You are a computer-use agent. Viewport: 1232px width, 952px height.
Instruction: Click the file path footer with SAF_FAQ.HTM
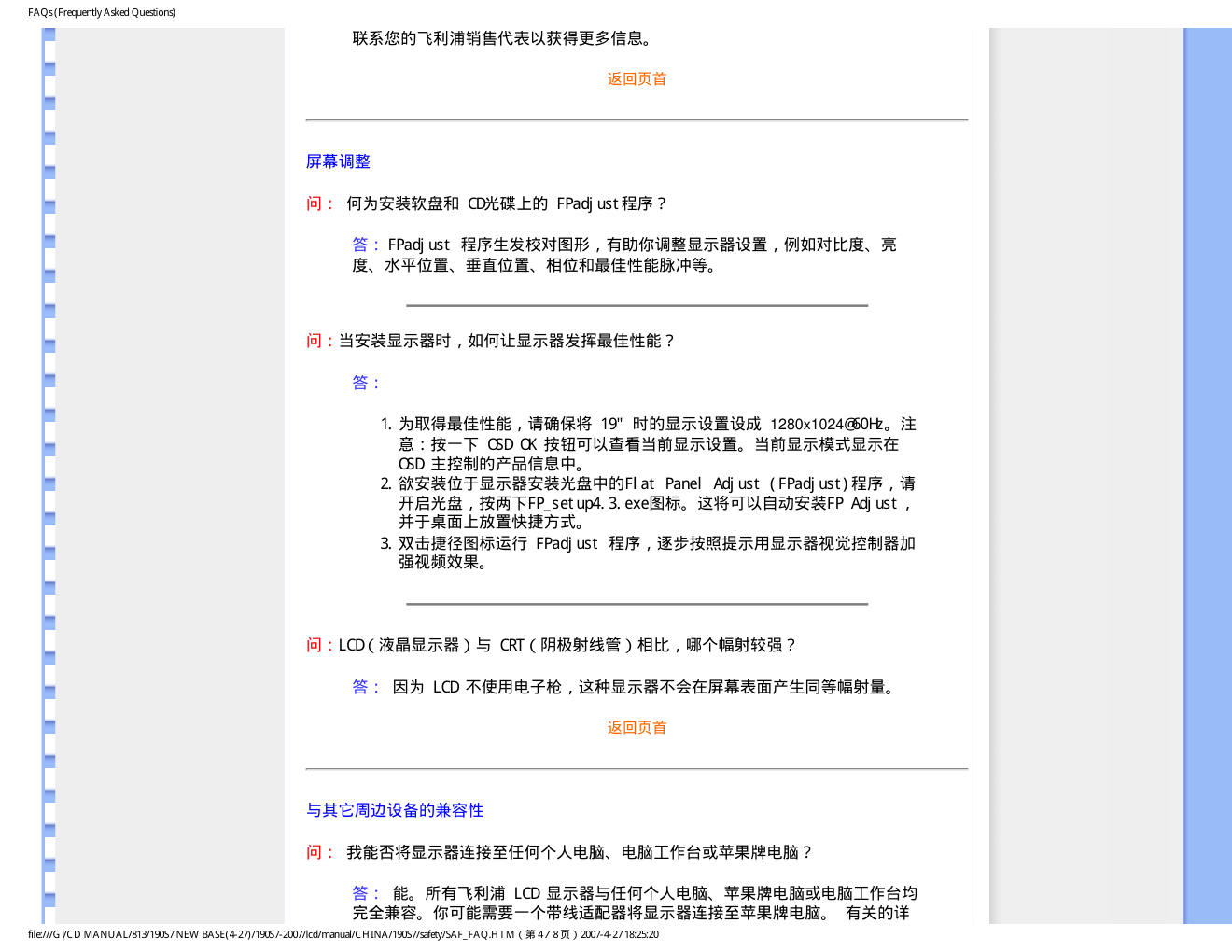[343, 934]
